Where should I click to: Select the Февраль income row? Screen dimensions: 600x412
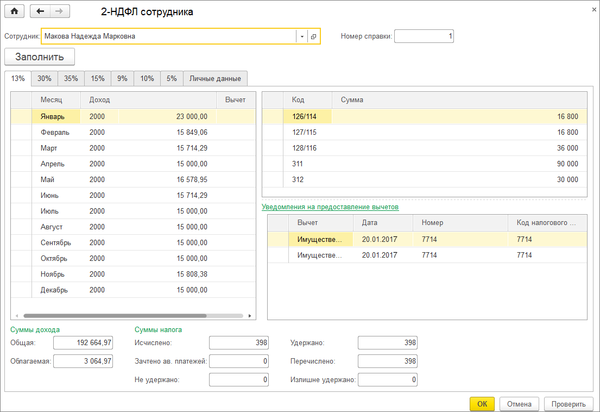pyautogui.click(x=133, y=132)
